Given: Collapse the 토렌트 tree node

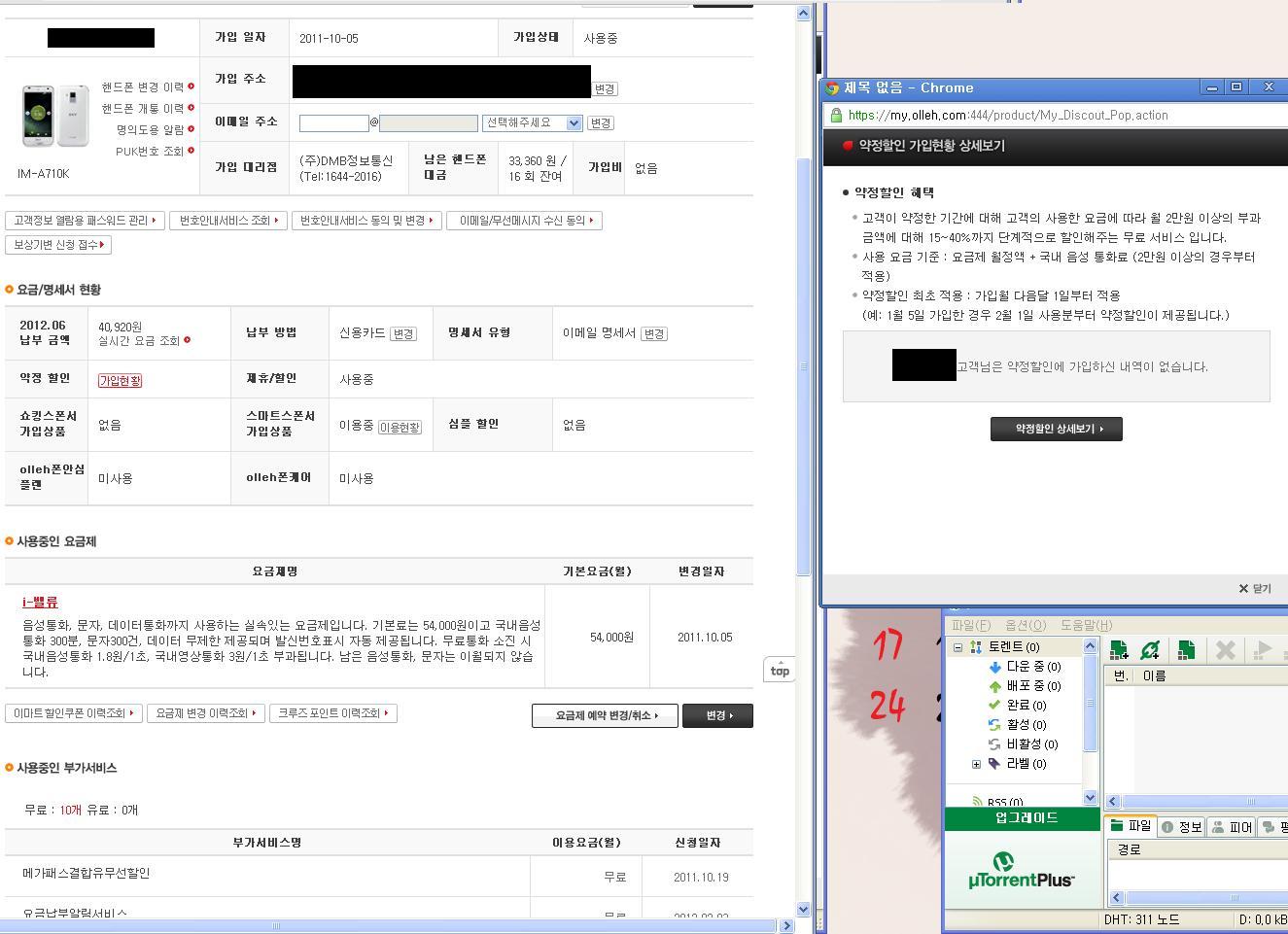Looking at the screenshot, I should 957,647.
